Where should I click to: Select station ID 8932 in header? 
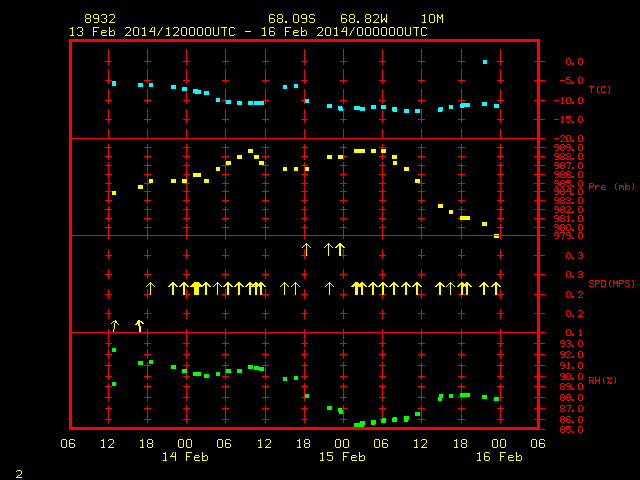(100, 19)
